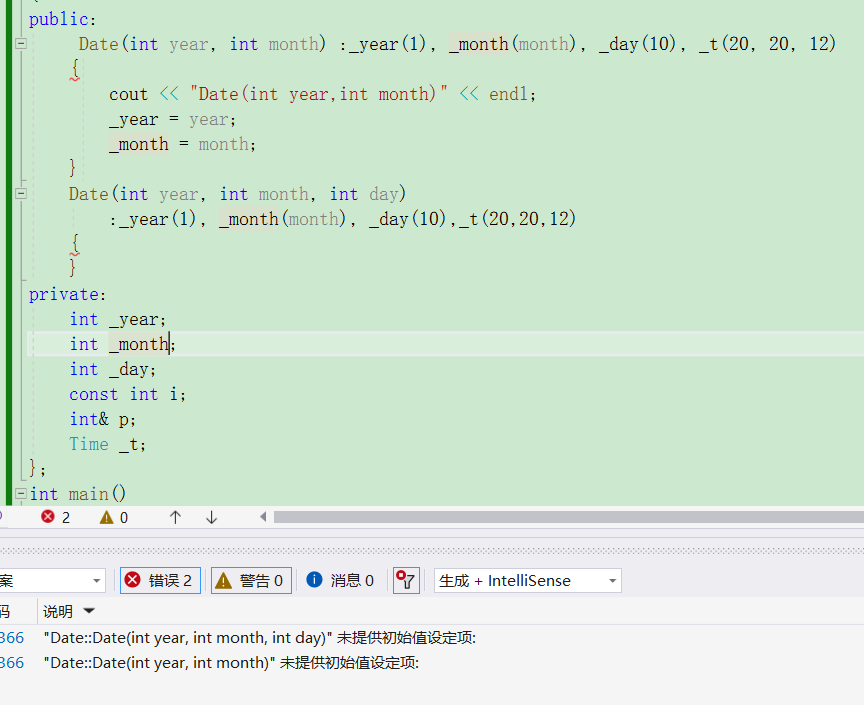Click the 'public:' access specifier
This screenshot has height=705, width=864.
click(x=62, y=19)
